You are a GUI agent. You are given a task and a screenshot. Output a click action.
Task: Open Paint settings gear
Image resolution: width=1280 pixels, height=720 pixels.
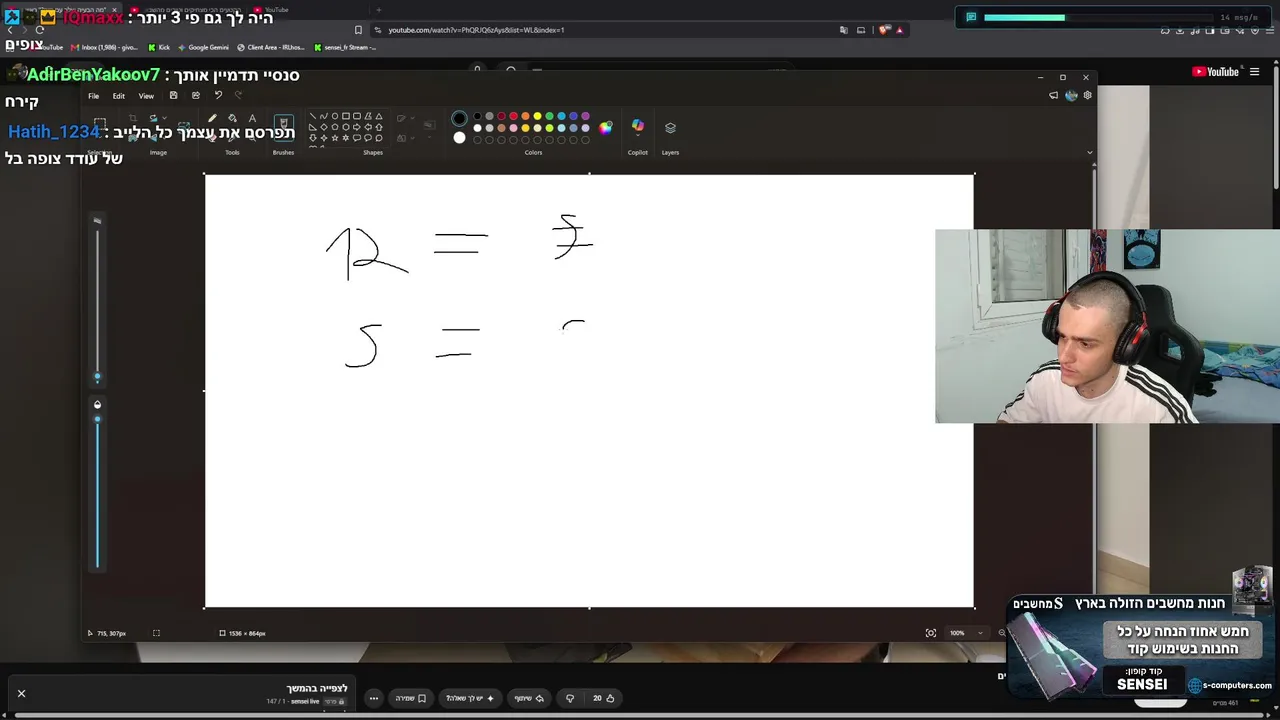(x=1088, y=96)
